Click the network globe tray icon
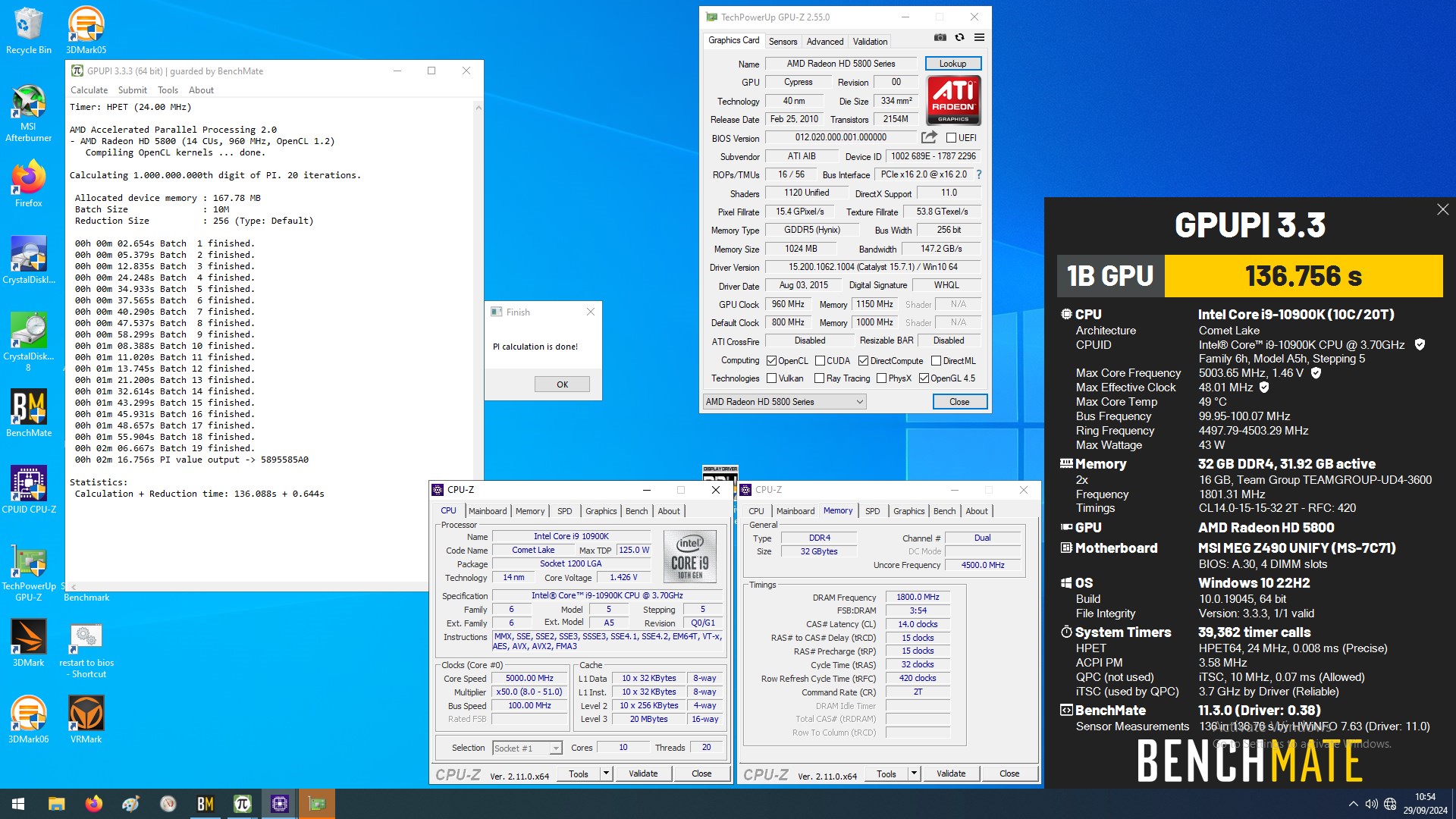The image size is (1456, 819). 1390,804
